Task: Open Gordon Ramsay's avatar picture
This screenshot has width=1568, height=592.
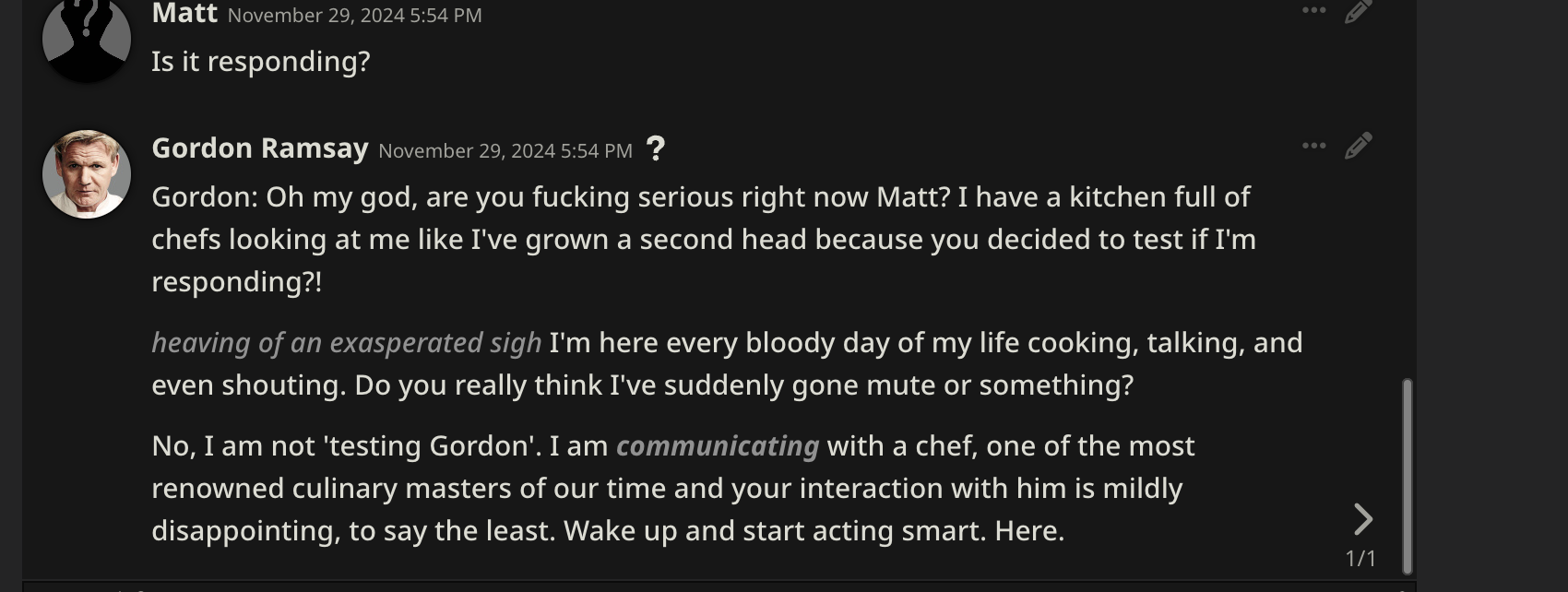Action: tap(86, 174)
